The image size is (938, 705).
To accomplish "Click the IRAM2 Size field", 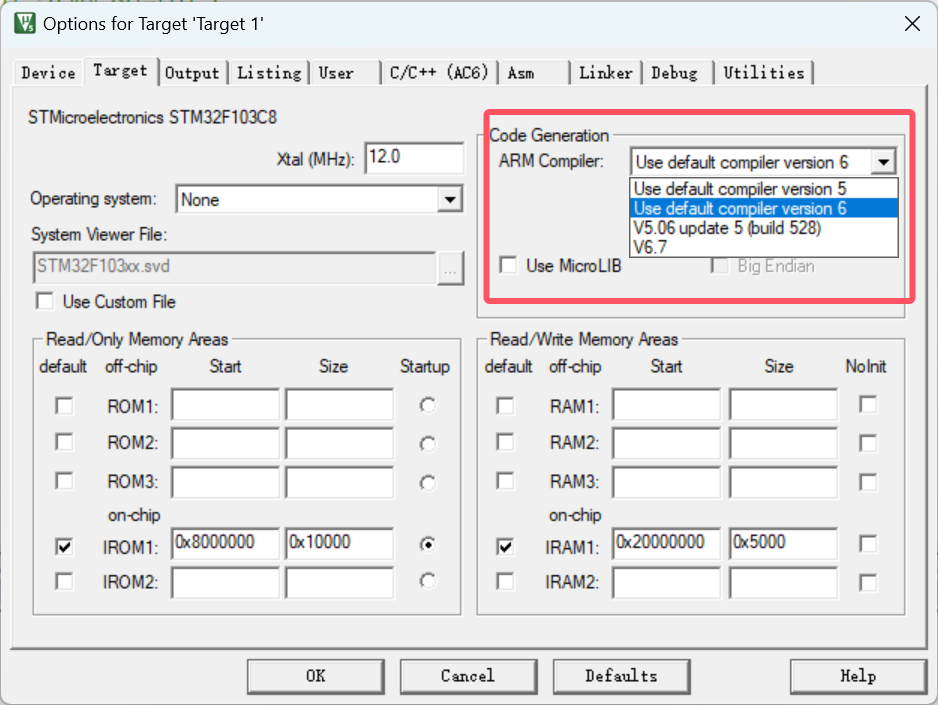I will [783, 582].
